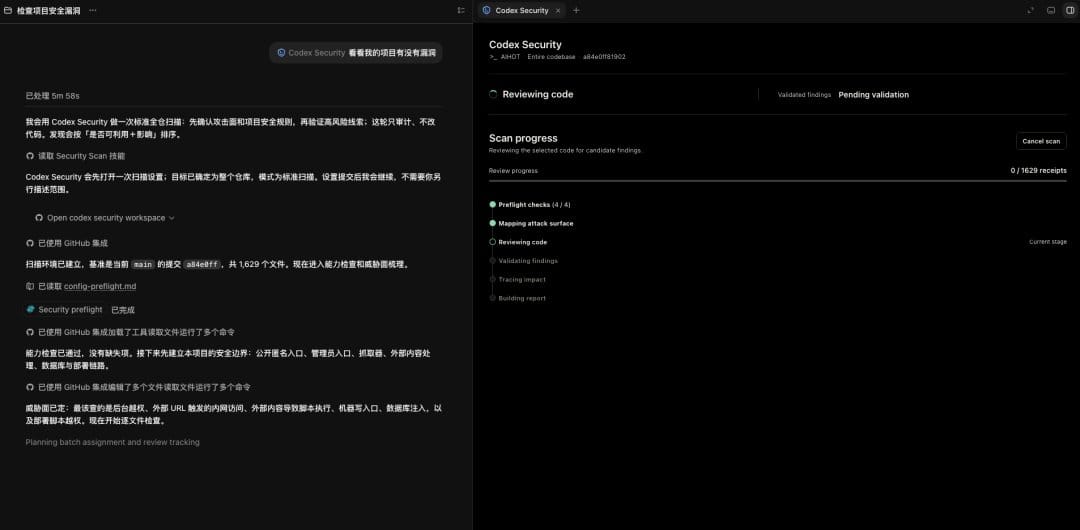
Task: Click the Open codex security workspace label
Action: (106, 218)
